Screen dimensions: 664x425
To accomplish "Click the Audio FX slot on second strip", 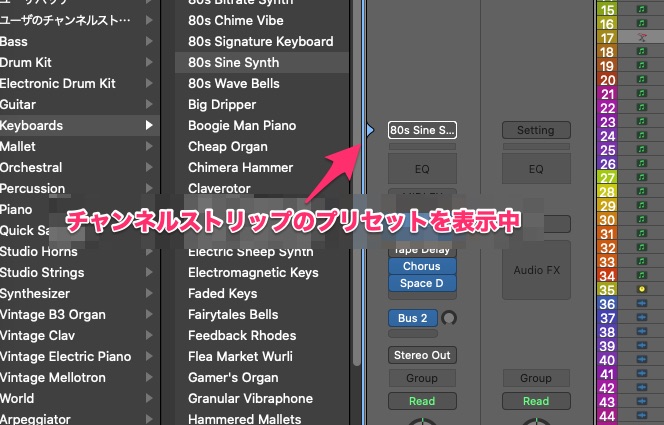I will 536,270.
